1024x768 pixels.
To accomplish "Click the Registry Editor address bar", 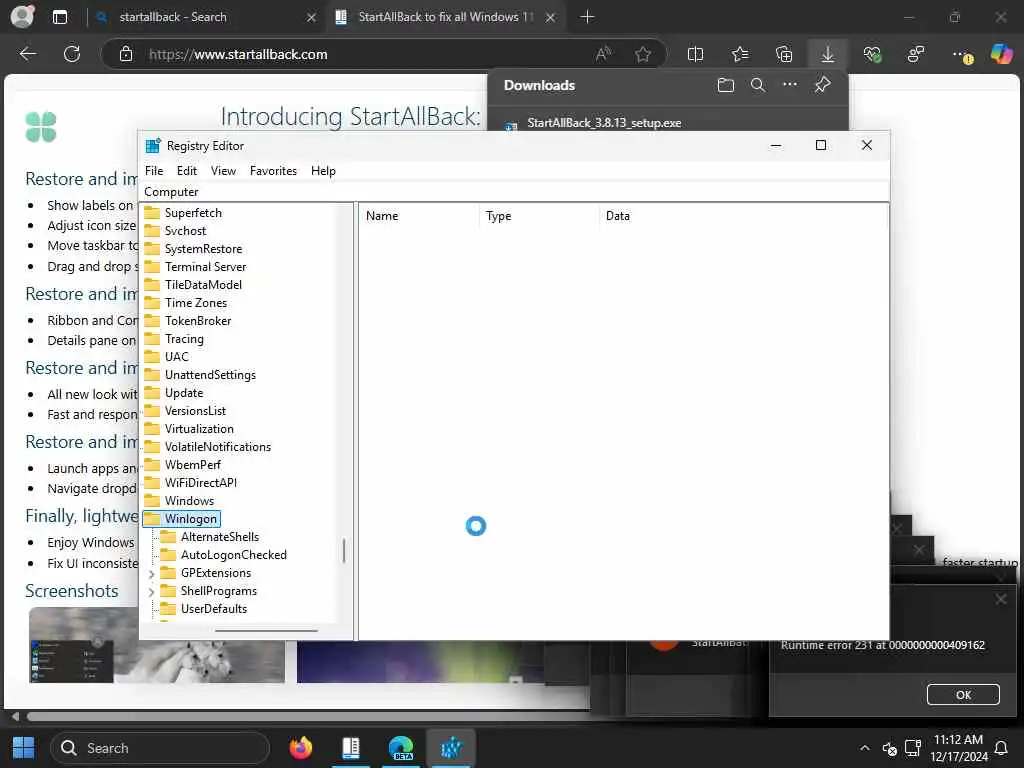I will [x=515, y=192].
